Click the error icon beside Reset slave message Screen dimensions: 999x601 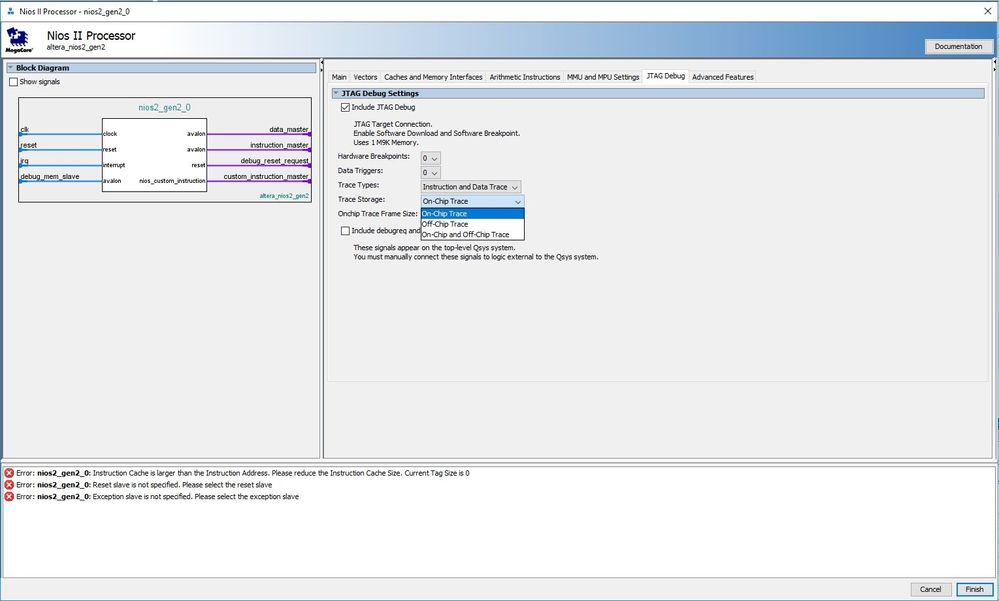tap(9, 485)
